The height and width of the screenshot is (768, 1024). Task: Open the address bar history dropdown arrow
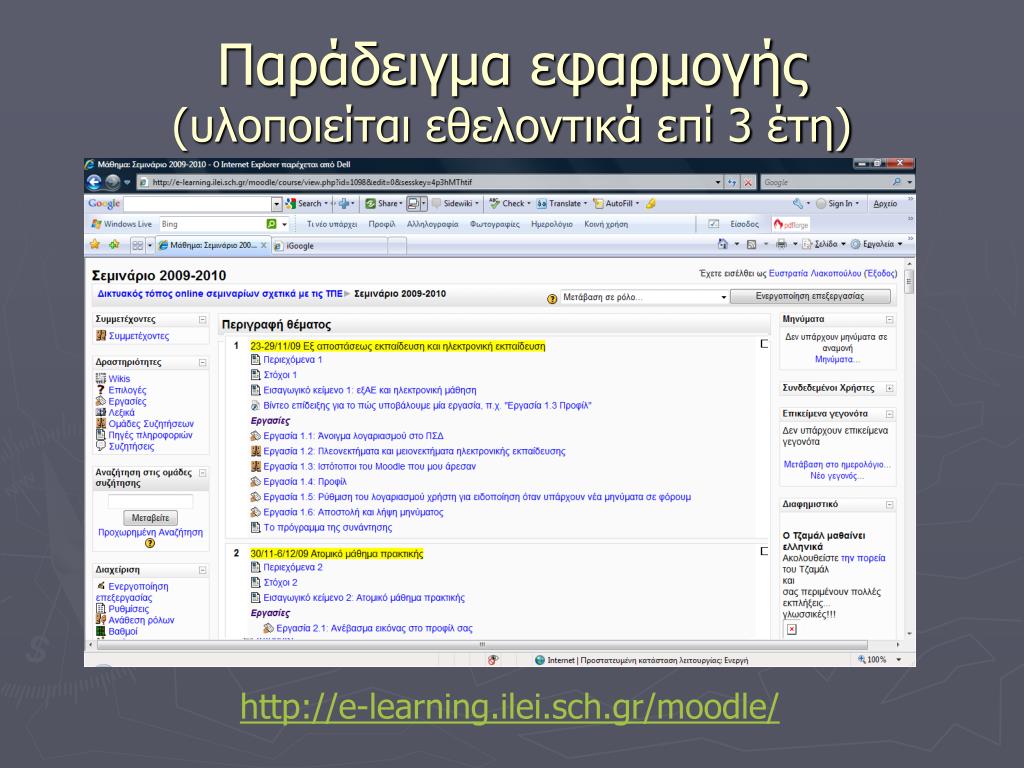click(x=718, y=182)
